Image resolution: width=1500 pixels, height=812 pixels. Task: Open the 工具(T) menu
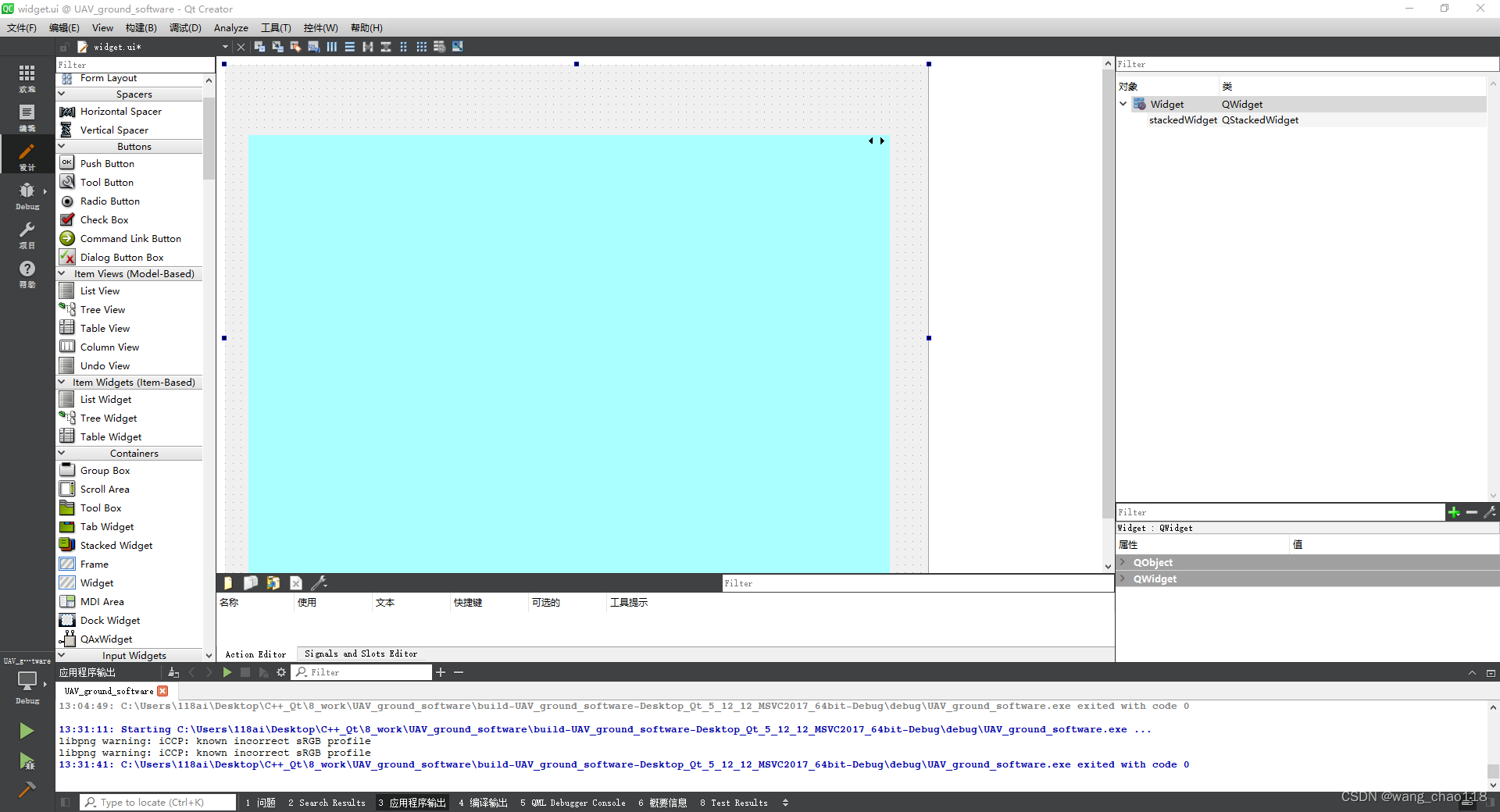pos(276,27)
